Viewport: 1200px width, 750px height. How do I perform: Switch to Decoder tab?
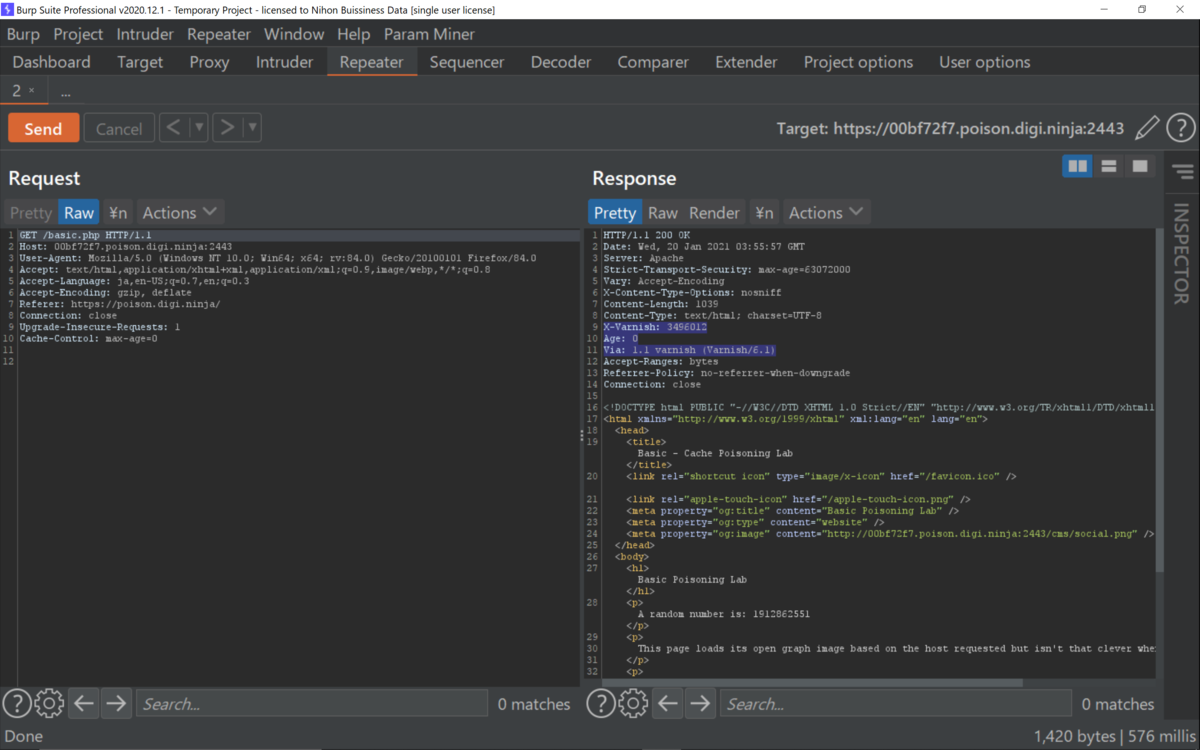point(561,62)
